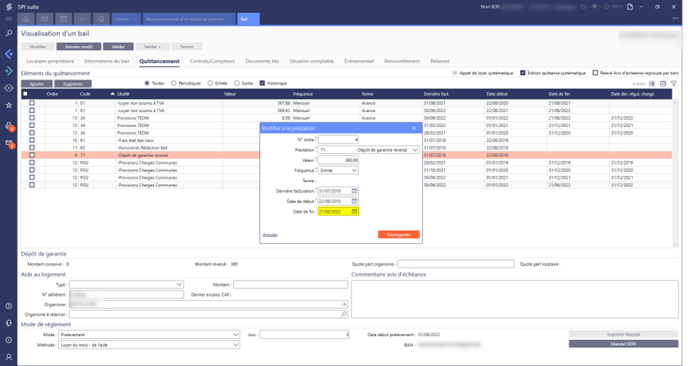Viewport: 688px width, 366px height.
Task: Click the arrow icon in Organisme field
Action: pos(344,304)
